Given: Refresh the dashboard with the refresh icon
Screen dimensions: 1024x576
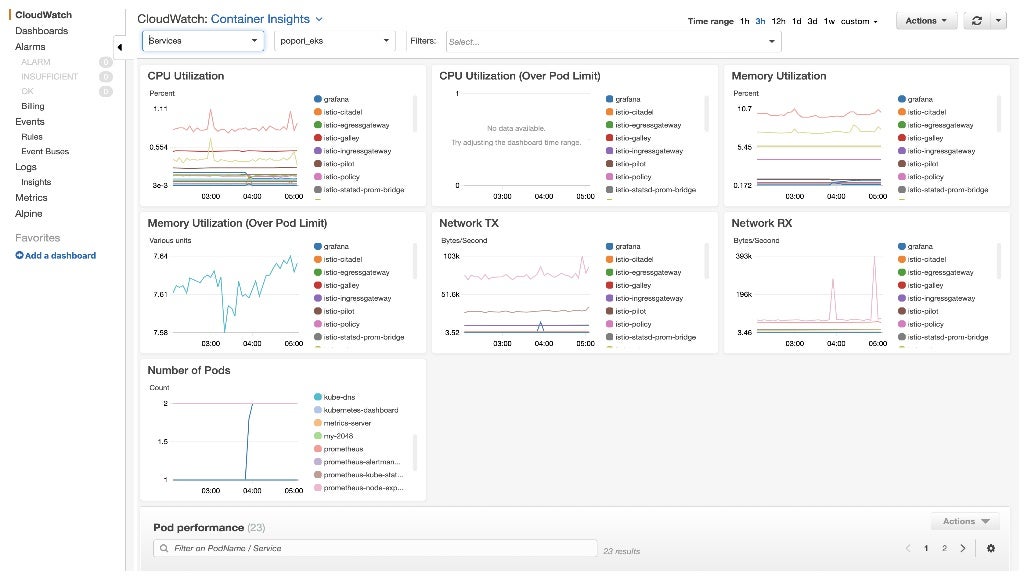Looking at the screenshot, I should 976,21.
